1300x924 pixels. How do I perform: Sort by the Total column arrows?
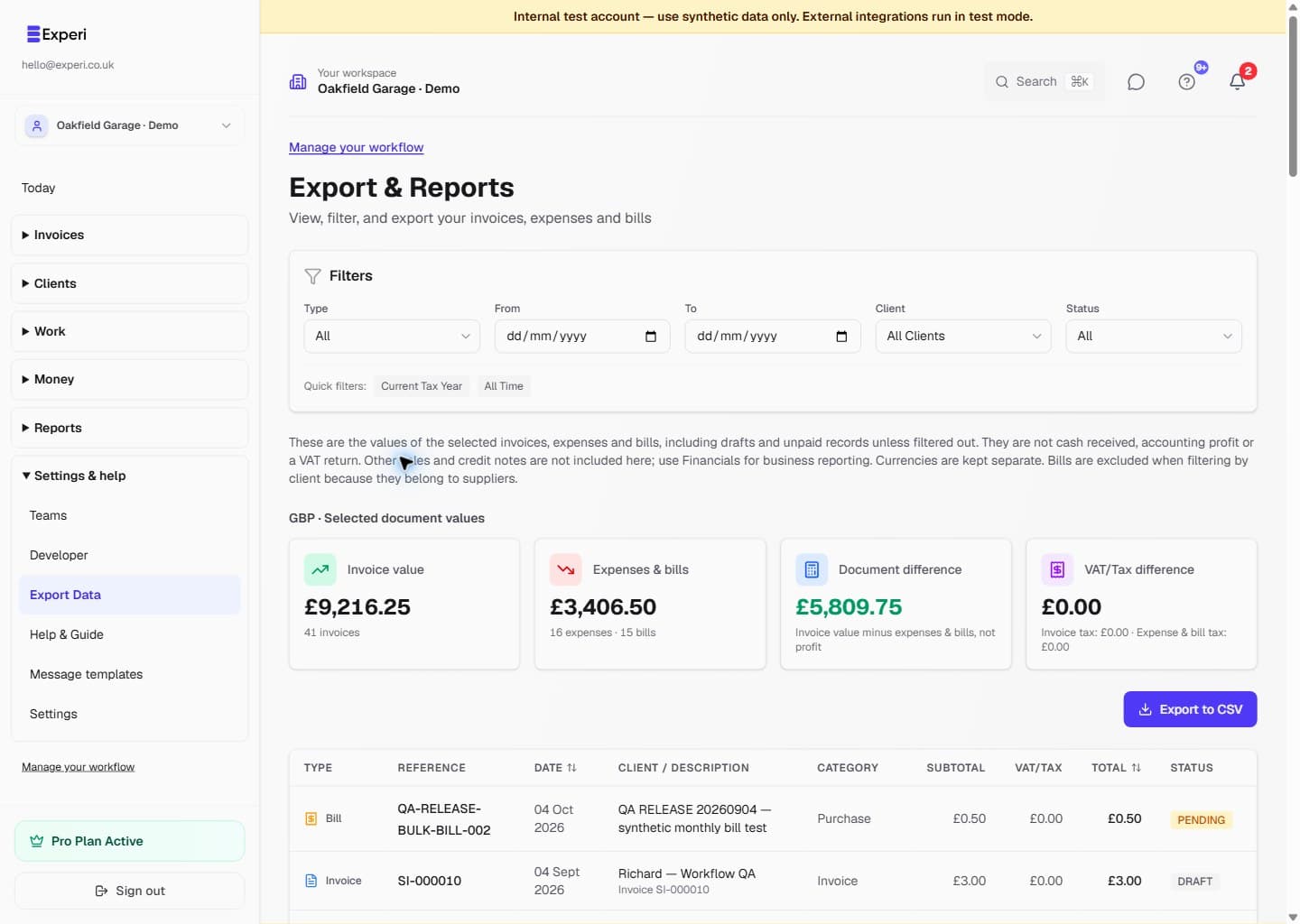pos(1136,768)
